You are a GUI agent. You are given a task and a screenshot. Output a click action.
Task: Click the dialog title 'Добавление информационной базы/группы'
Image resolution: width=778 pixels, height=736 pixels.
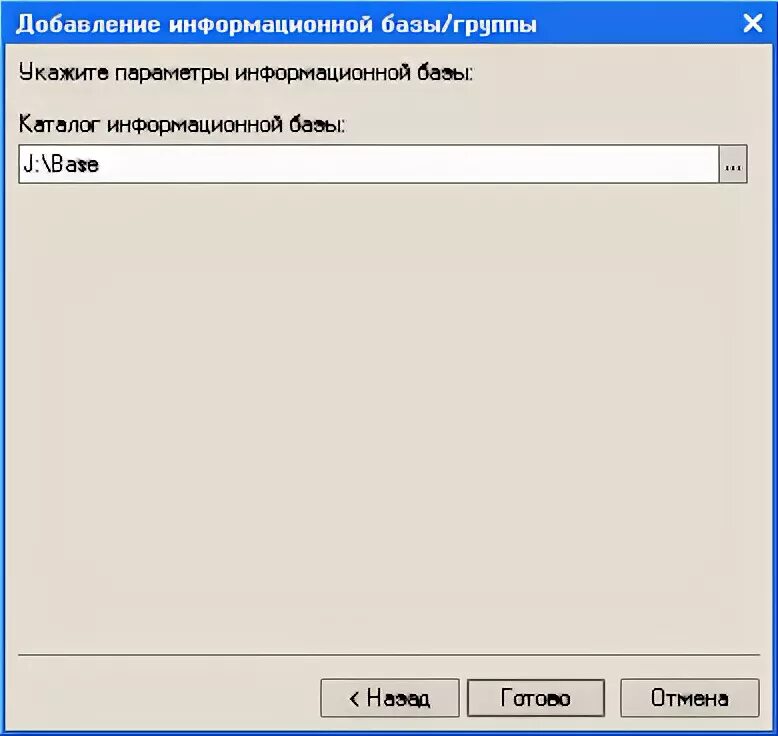coord(276,24)
